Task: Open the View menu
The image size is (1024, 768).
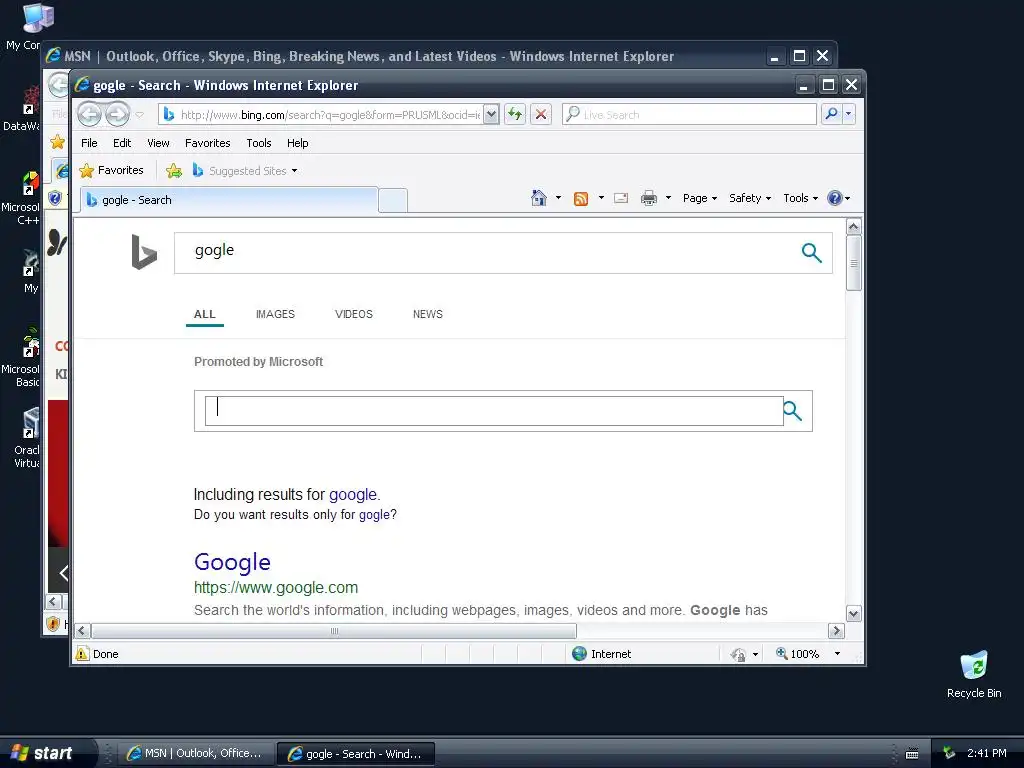Action: [x=158, y=143]
